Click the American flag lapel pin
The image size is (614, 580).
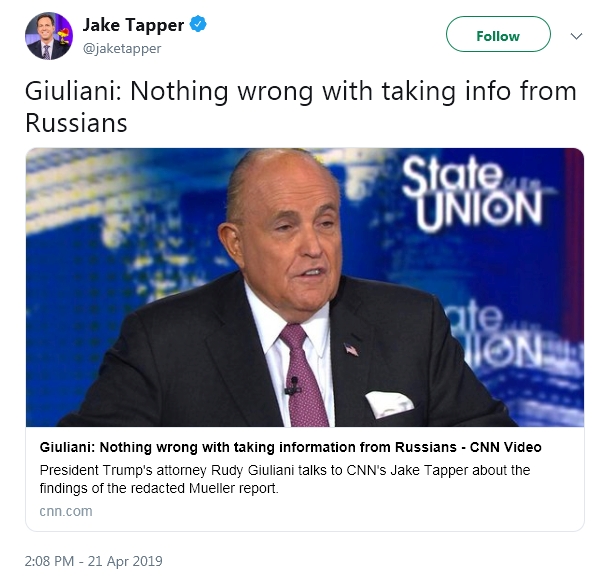tap(350, 349)
